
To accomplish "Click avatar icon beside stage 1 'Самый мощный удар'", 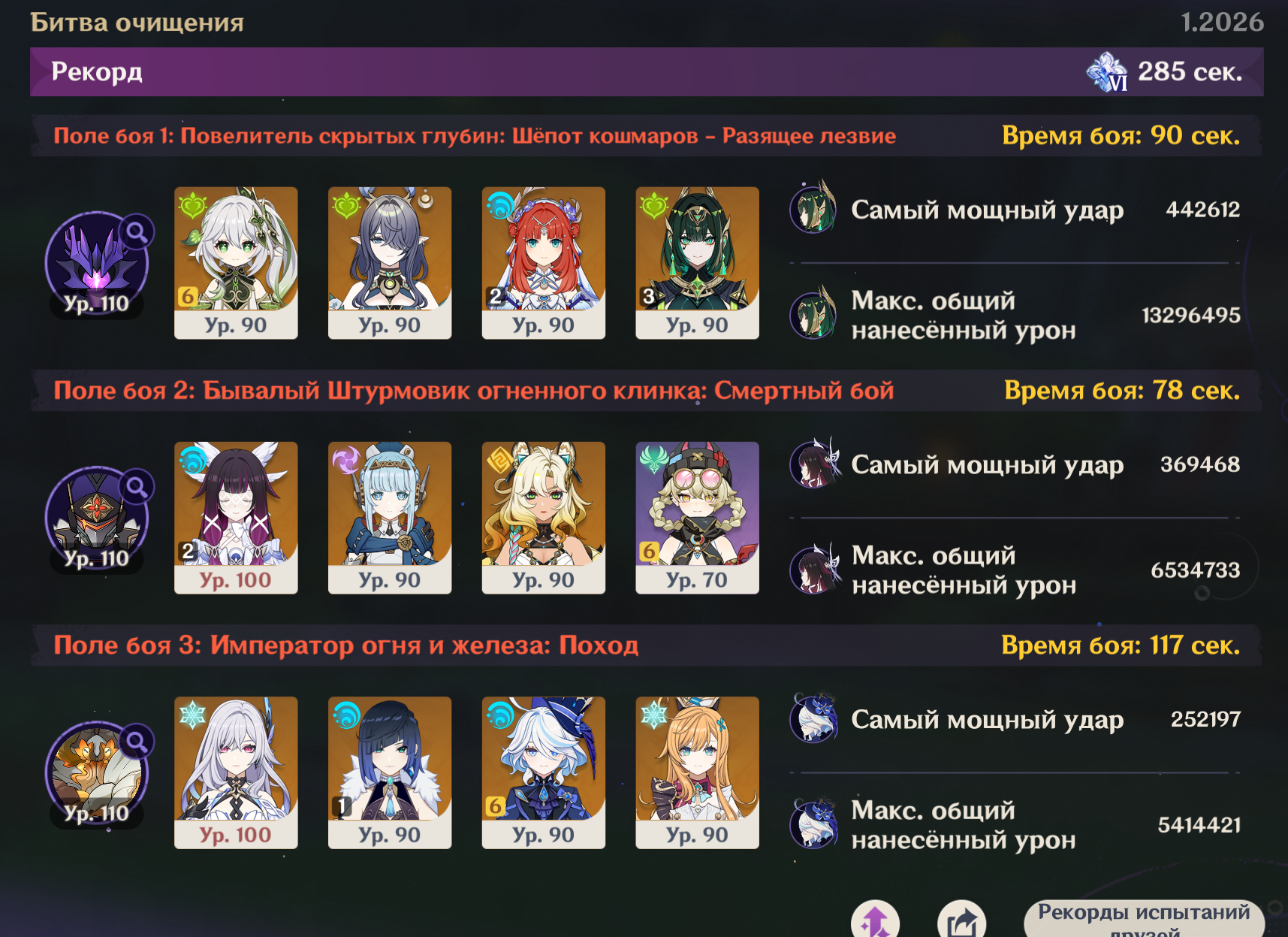I will [x=813, y=208].
